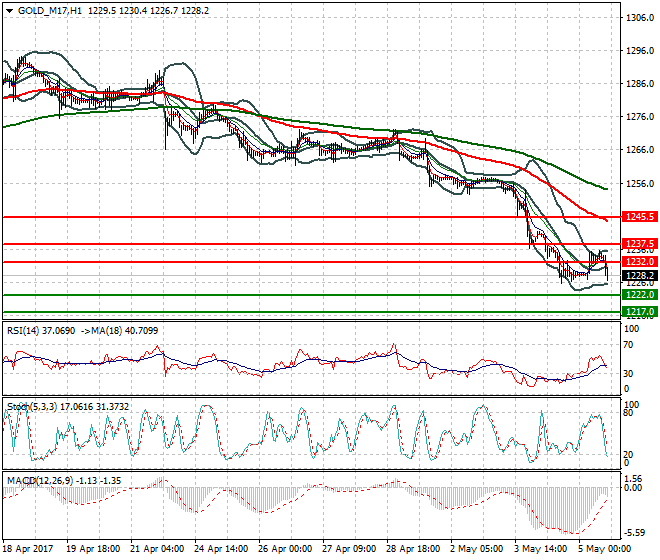Click the MACD scale value -5.59
The image size is (660, 560).
634,533
